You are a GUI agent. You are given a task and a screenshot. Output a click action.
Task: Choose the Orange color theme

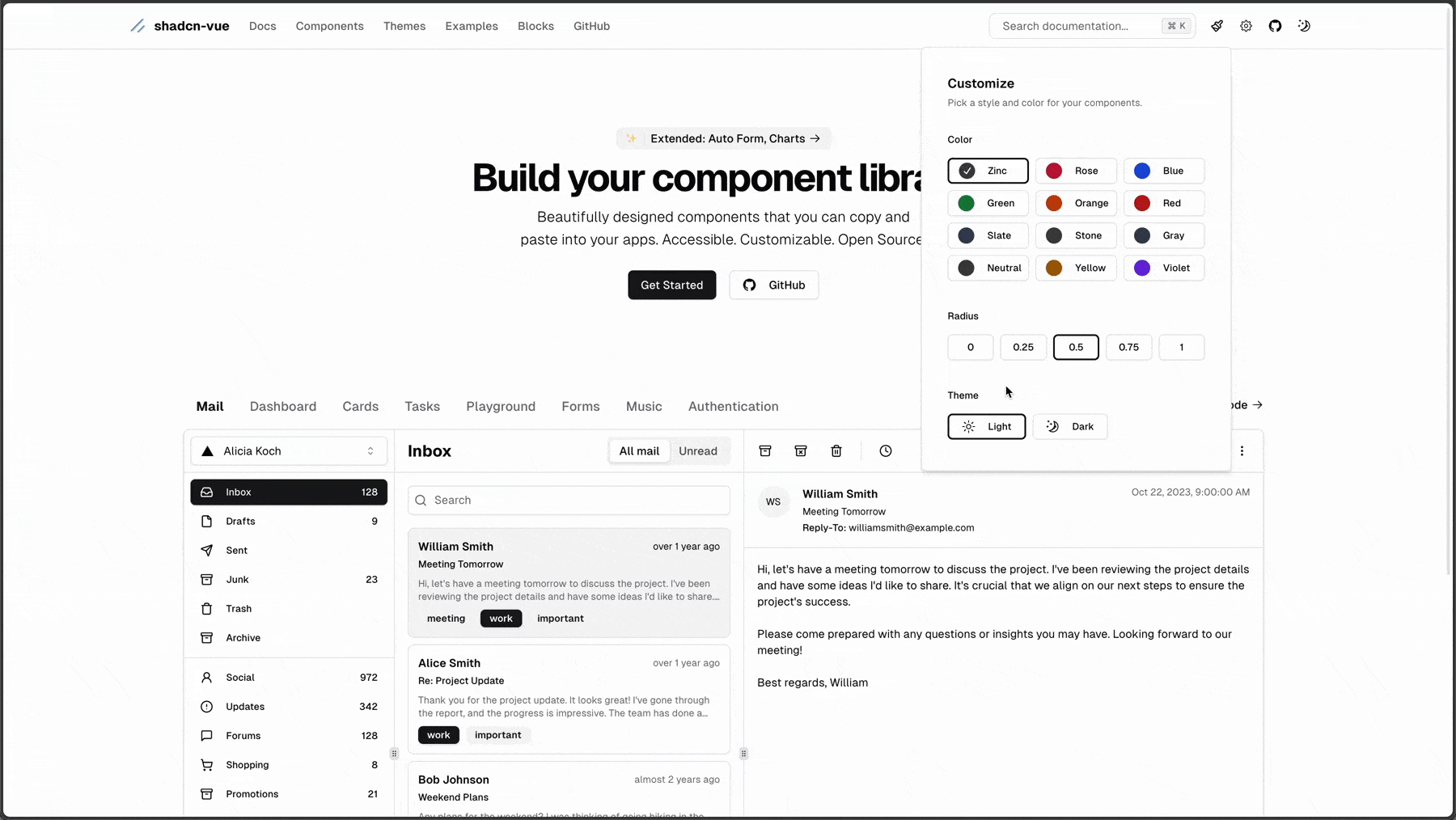1076,203
